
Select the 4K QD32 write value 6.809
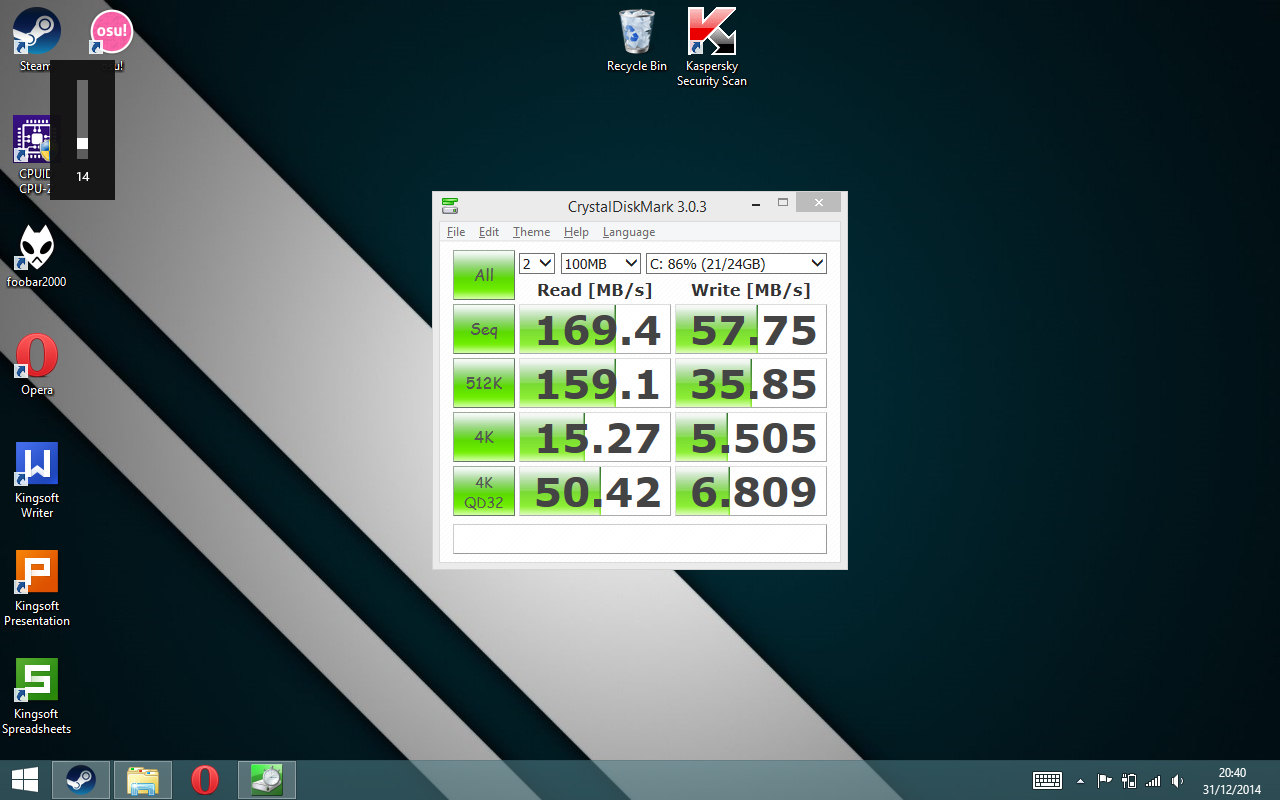(x=751, y=491)
